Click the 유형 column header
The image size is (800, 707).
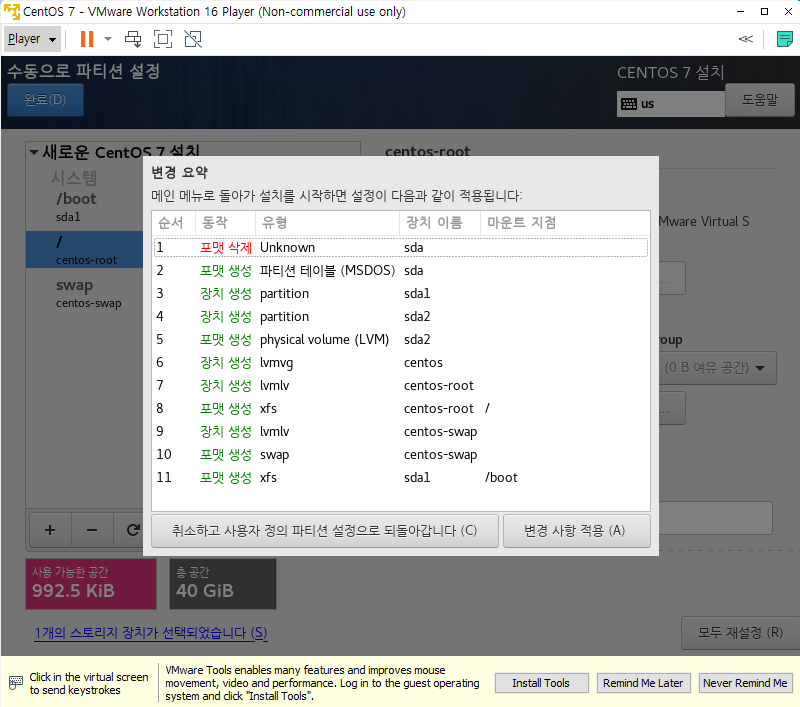(x=328, y=222)
